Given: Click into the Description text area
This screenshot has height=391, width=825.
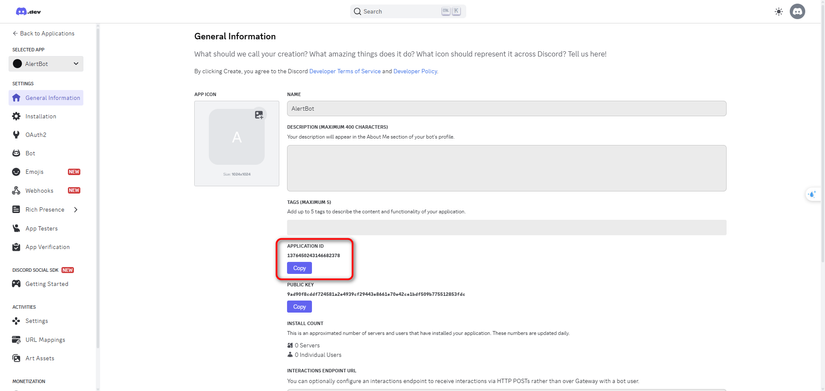Looking at the screenshot, I should [506, 168].
